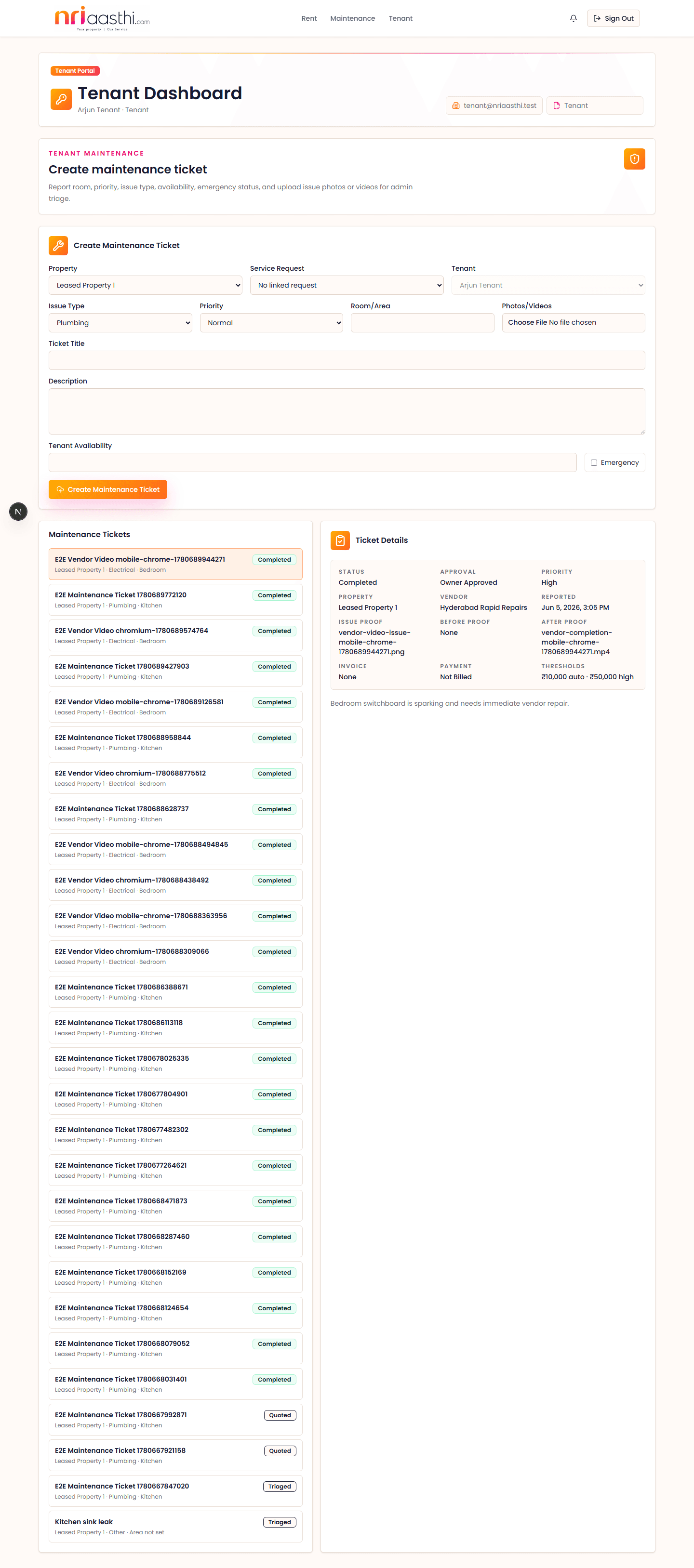Click the document icon in the Tenant role chip
This screenshot has width=694, height=1568.
tap(557, 105)
